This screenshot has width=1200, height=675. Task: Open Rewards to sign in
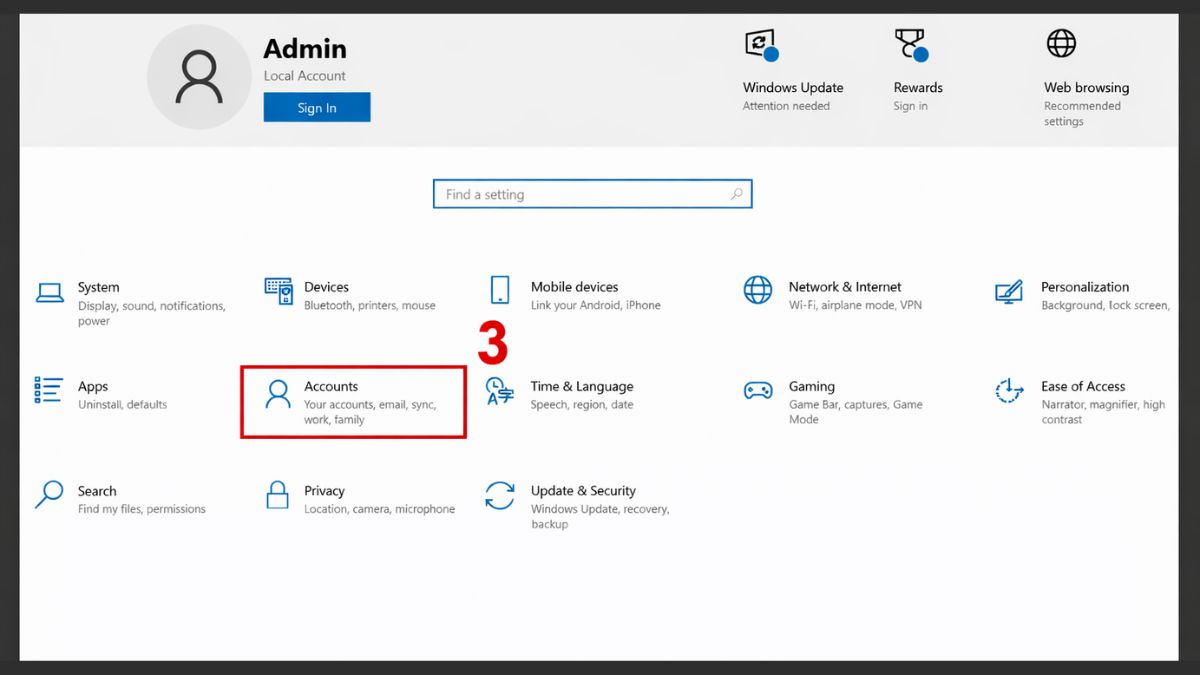tap(910, 43)
